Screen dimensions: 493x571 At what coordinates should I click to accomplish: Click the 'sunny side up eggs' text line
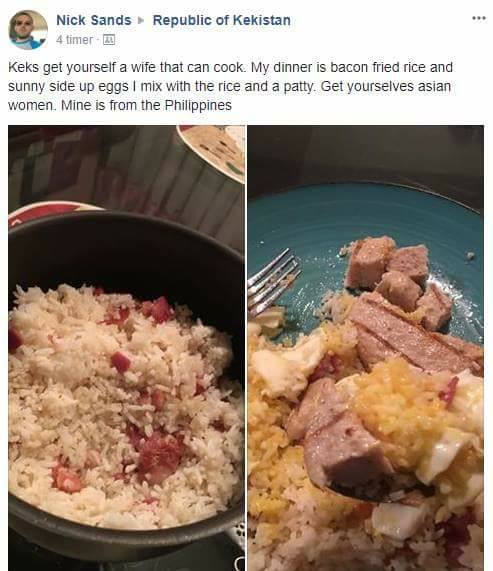click(230, 86)
